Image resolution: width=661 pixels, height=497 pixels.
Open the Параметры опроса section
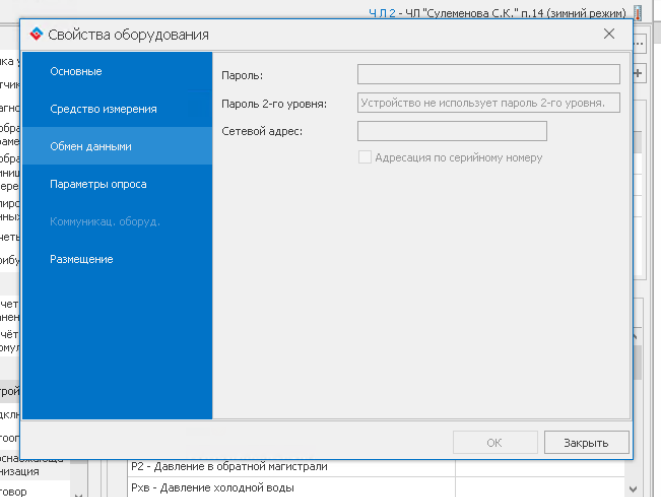(117, 184)
